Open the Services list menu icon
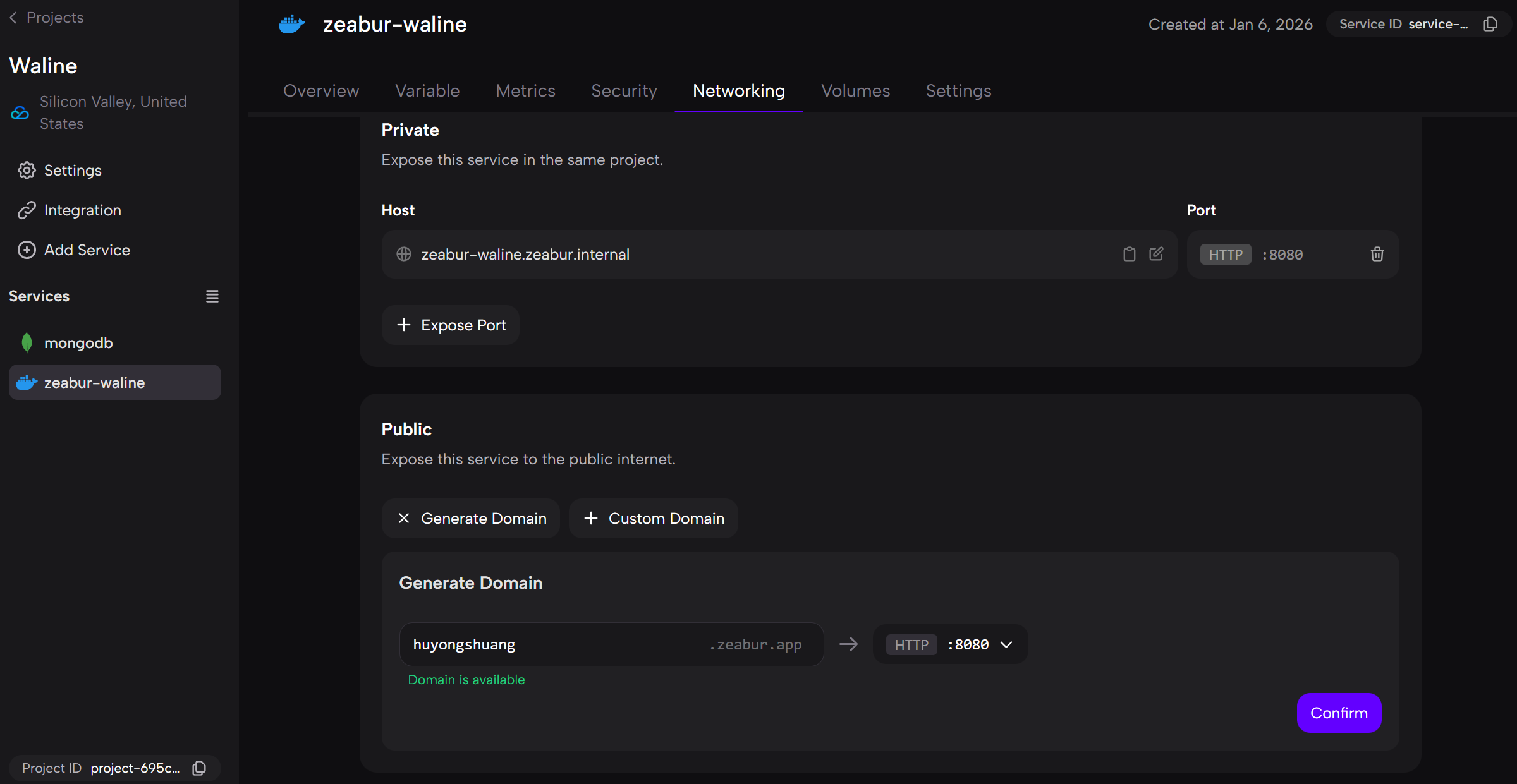Image resolution: width=1517 pixels, height=784 pixels. pos(212,296)
